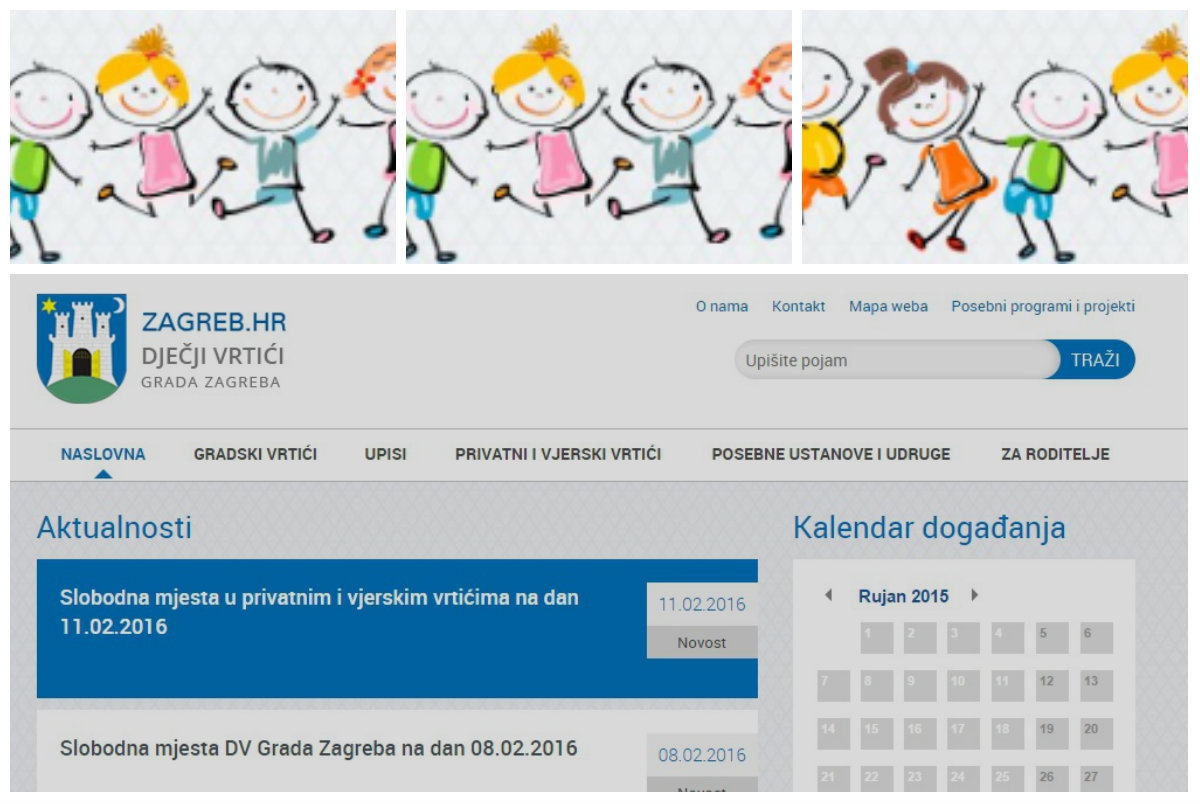This screenshot has width=1200, height=804.
Task: Open Slobodna mjesta DV Grada Zagreba article
Action: pyautogui.click(x=319, y=748)
